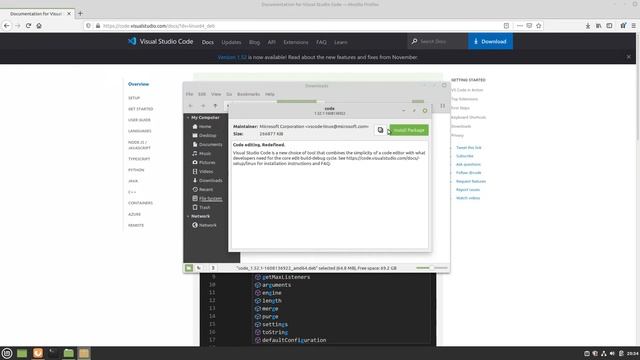Open the View menu in Downloads window

216,94
